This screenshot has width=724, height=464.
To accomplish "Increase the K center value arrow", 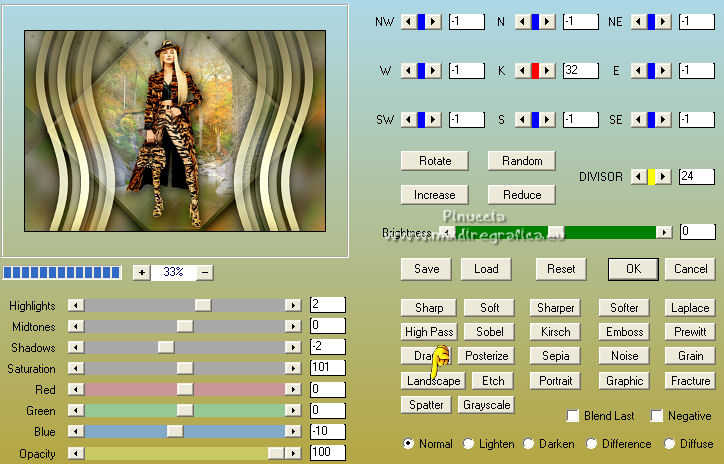I will tap(547, 71).
